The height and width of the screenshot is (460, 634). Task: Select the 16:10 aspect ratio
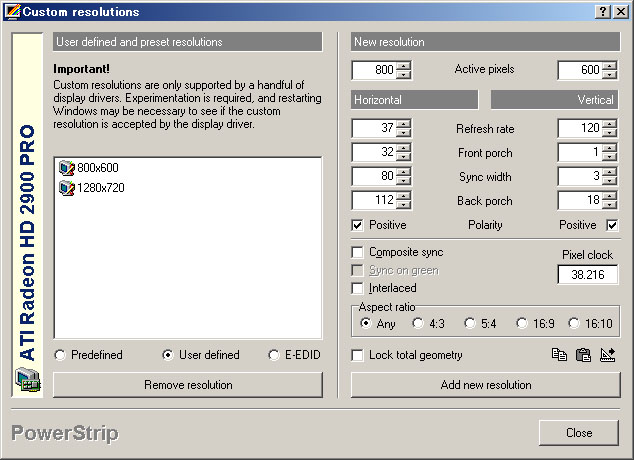(x=574, y=323)
